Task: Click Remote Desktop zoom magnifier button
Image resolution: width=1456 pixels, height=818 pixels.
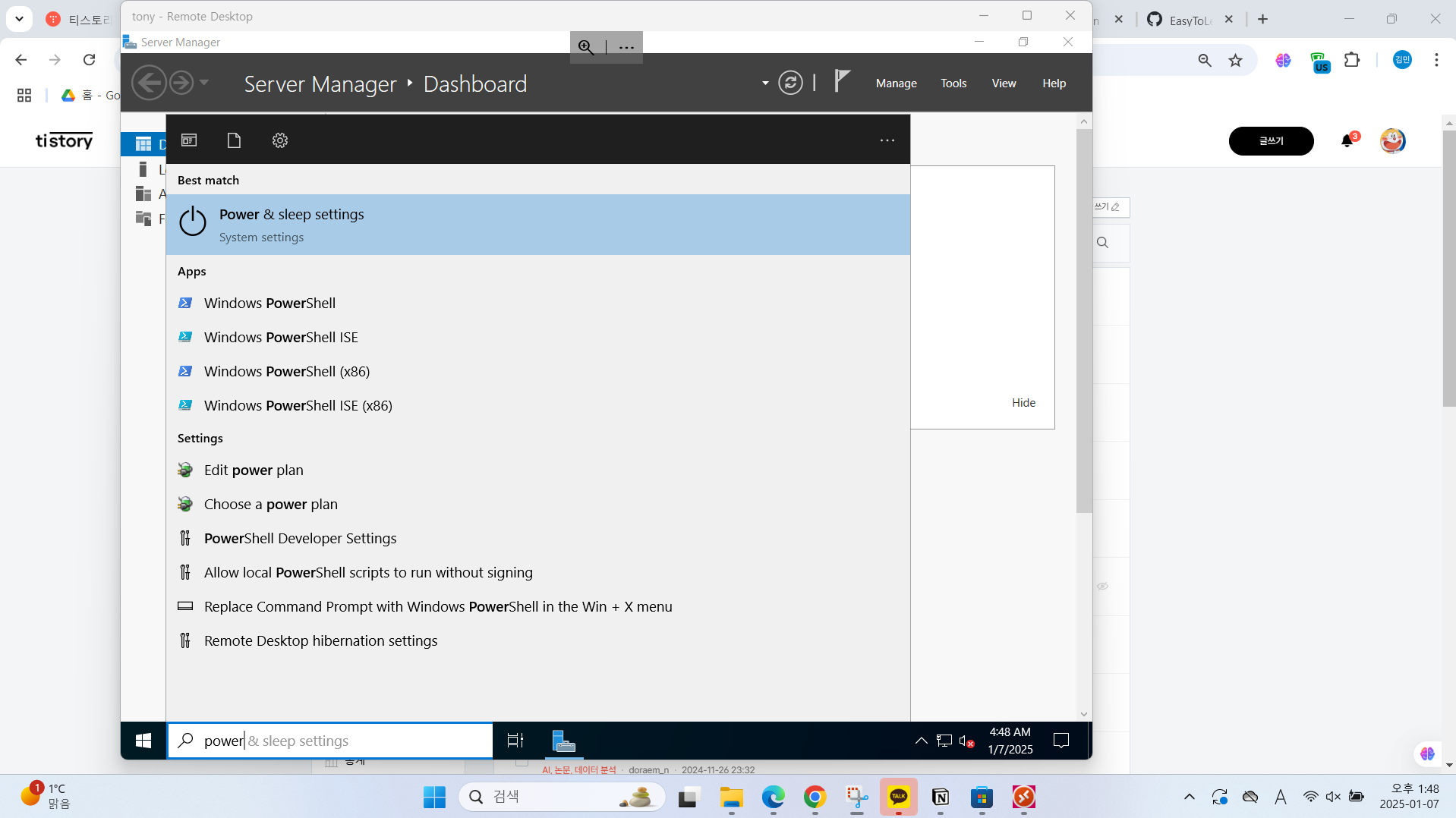Action: [586, 47]
